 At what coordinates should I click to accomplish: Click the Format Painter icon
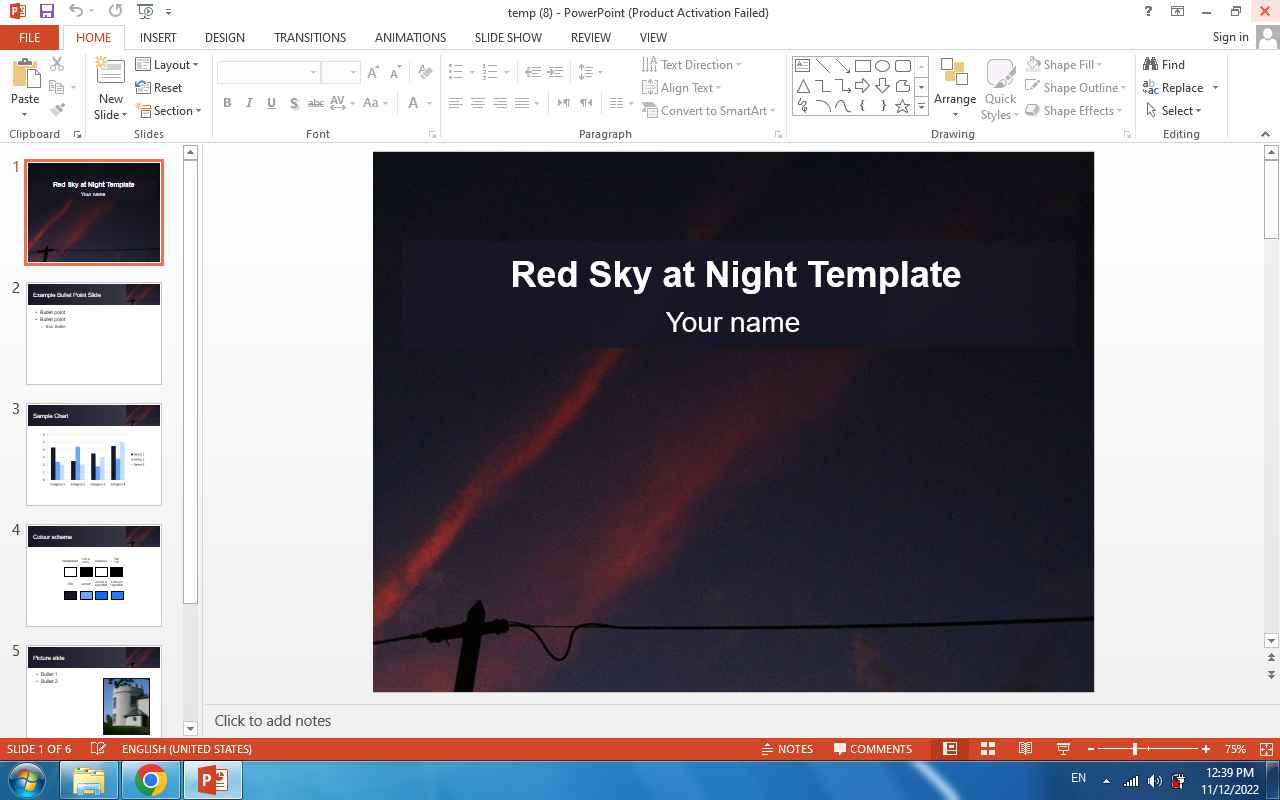point(57,110)
